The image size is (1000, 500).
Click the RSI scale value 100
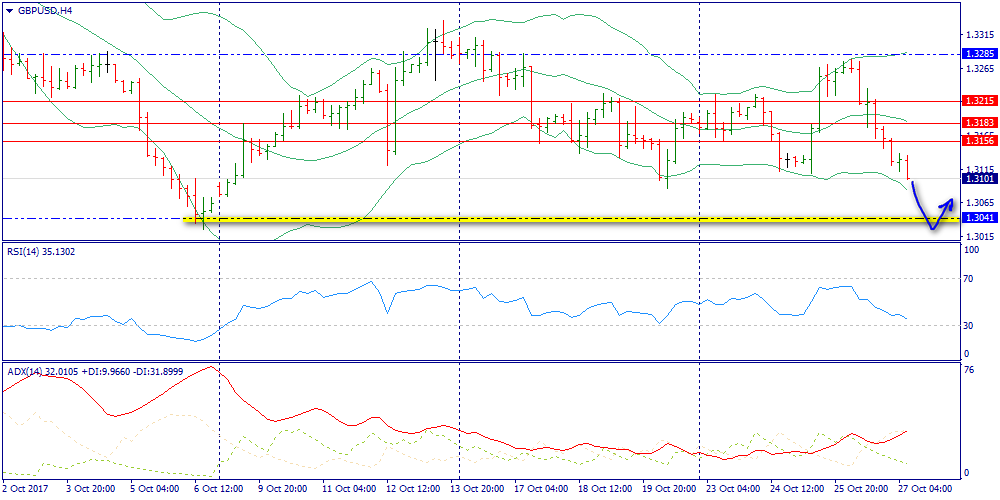click(x=971, y=251)
